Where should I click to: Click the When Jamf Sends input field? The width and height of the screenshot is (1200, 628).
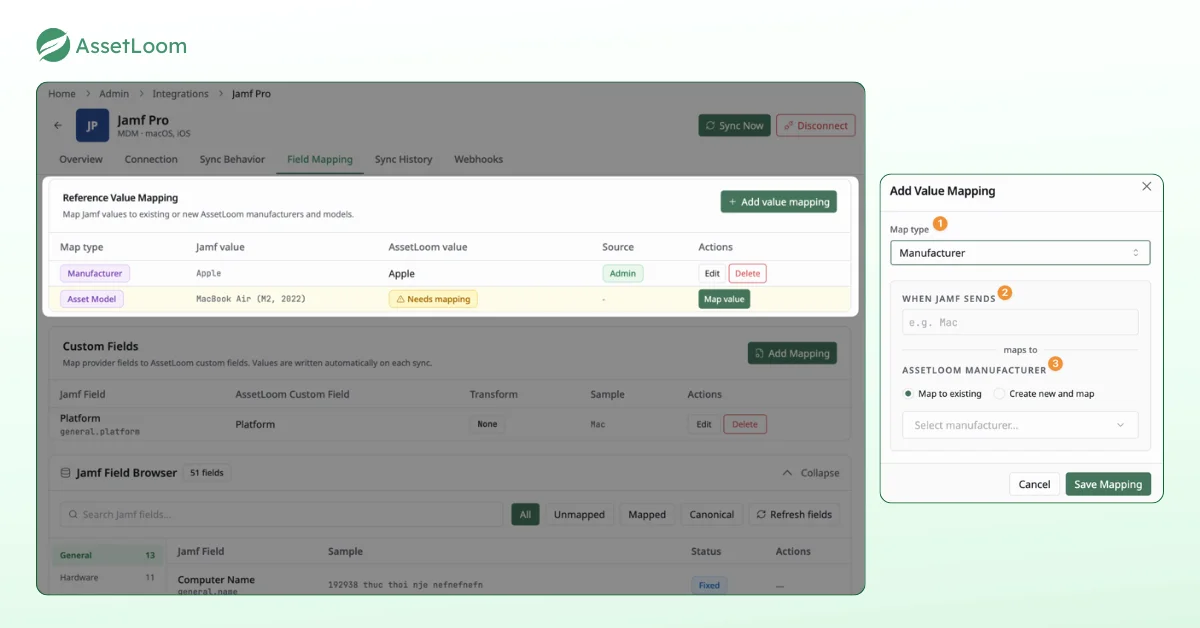click(x=1020, y=322)
